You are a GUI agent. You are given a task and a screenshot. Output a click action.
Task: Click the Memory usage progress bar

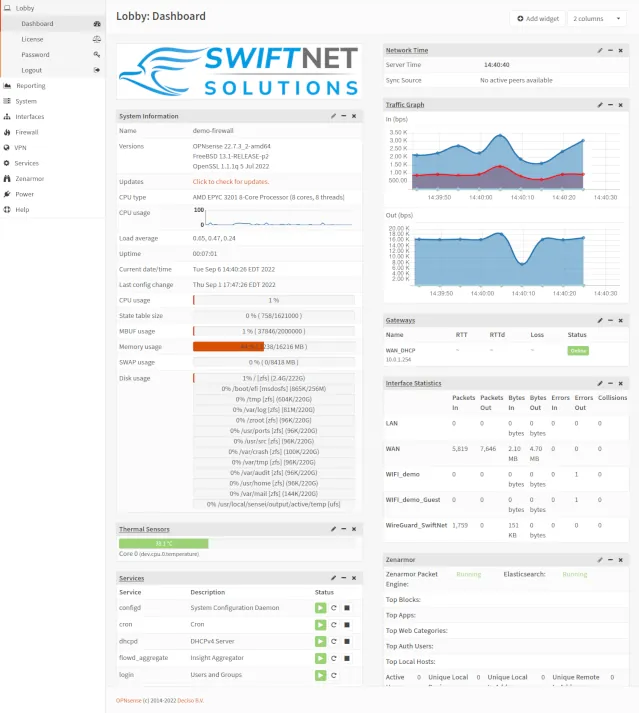coord(274,346)
